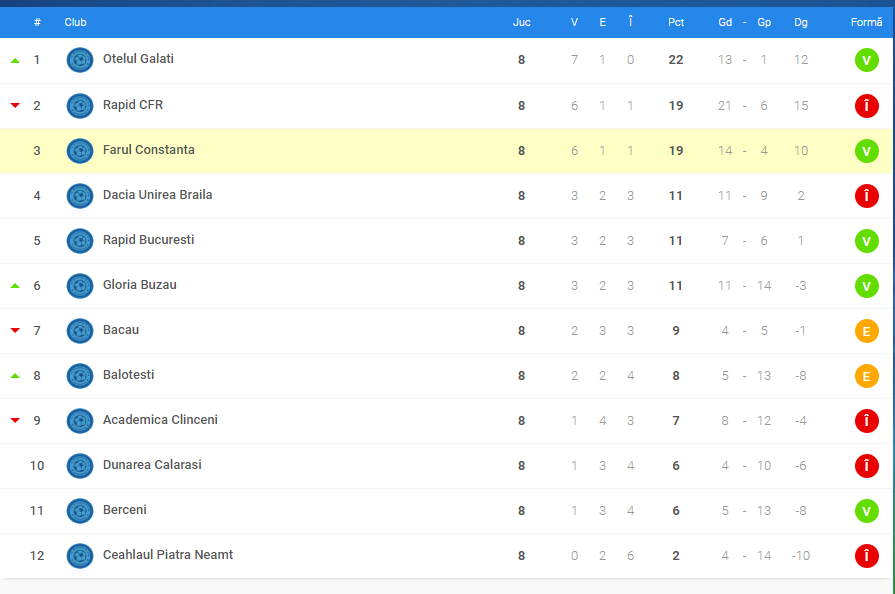Click Otelul Galati green V form badge

pos(866,60)
